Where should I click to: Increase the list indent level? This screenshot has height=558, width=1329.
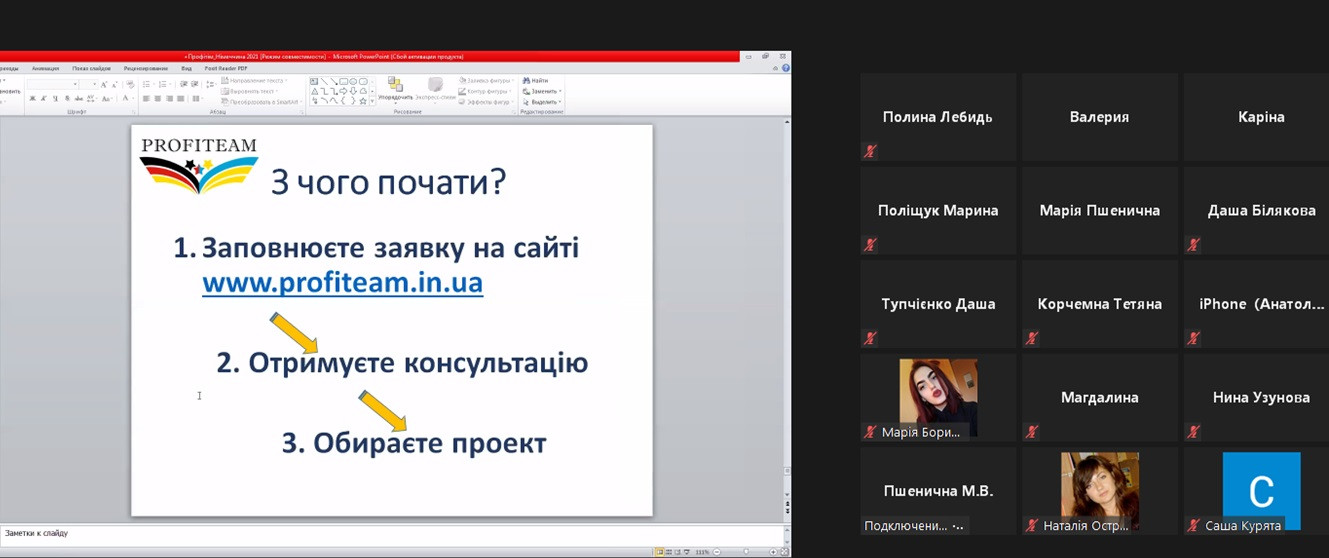pos(194,84)
